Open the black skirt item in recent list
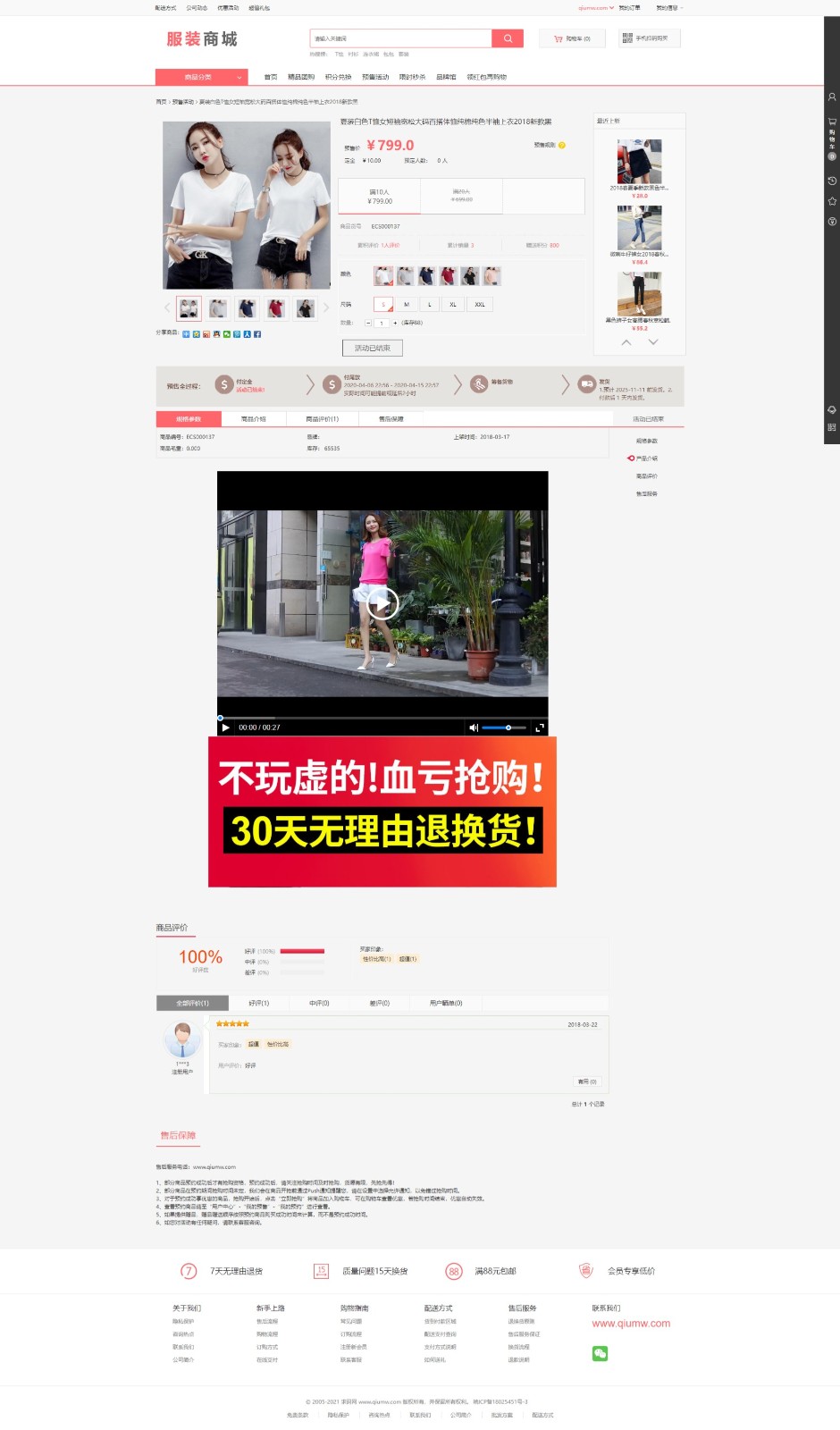The width and height of the screenshot is (840, 1430). [640, 161]
